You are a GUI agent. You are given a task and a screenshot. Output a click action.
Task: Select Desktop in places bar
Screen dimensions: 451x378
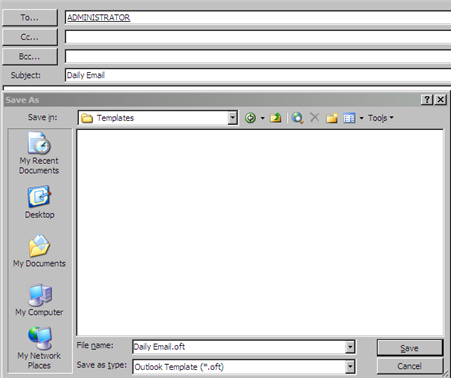pyautogui.click(x=39, y=202)
